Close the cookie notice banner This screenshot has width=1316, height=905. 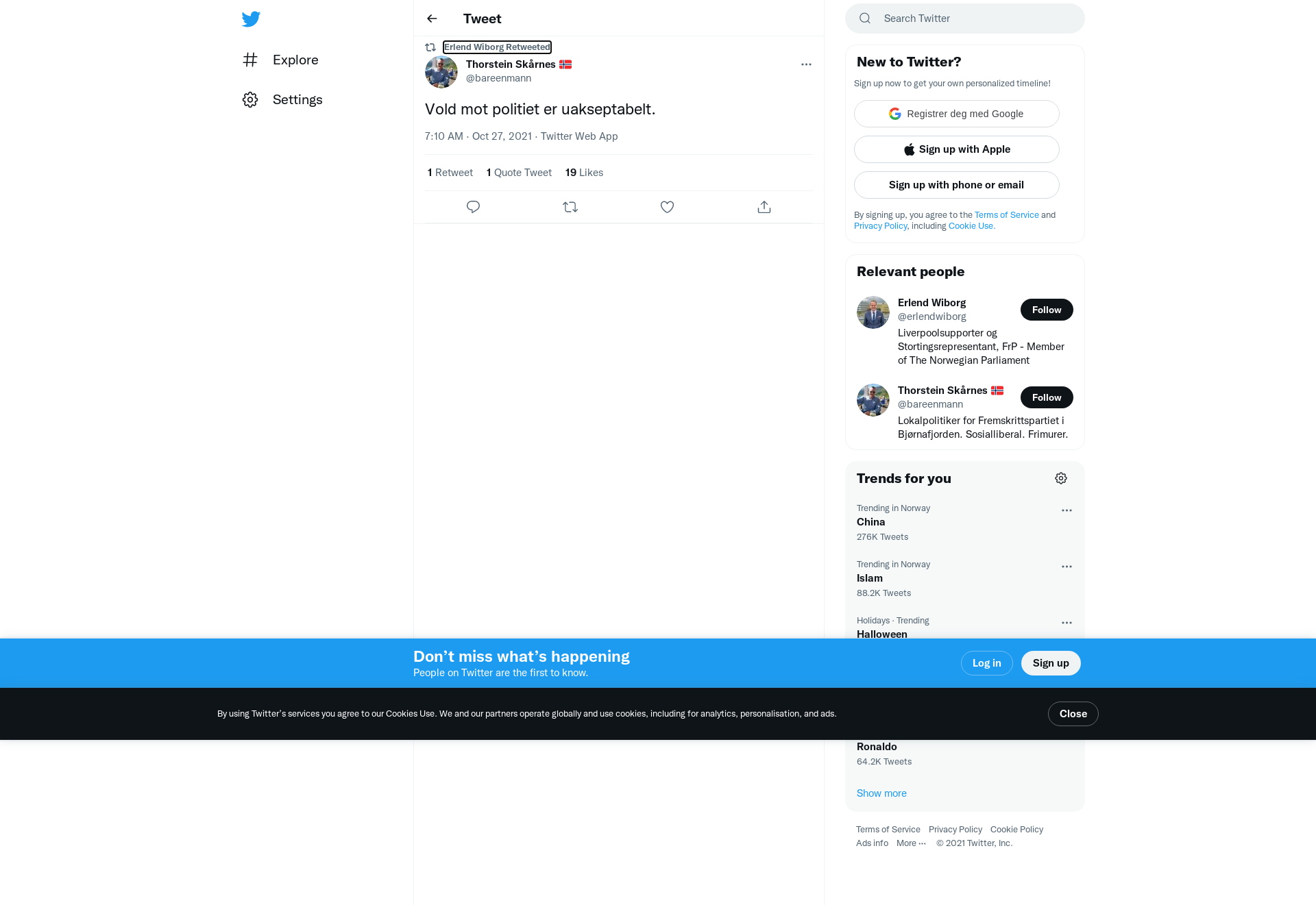[1073, 714]
